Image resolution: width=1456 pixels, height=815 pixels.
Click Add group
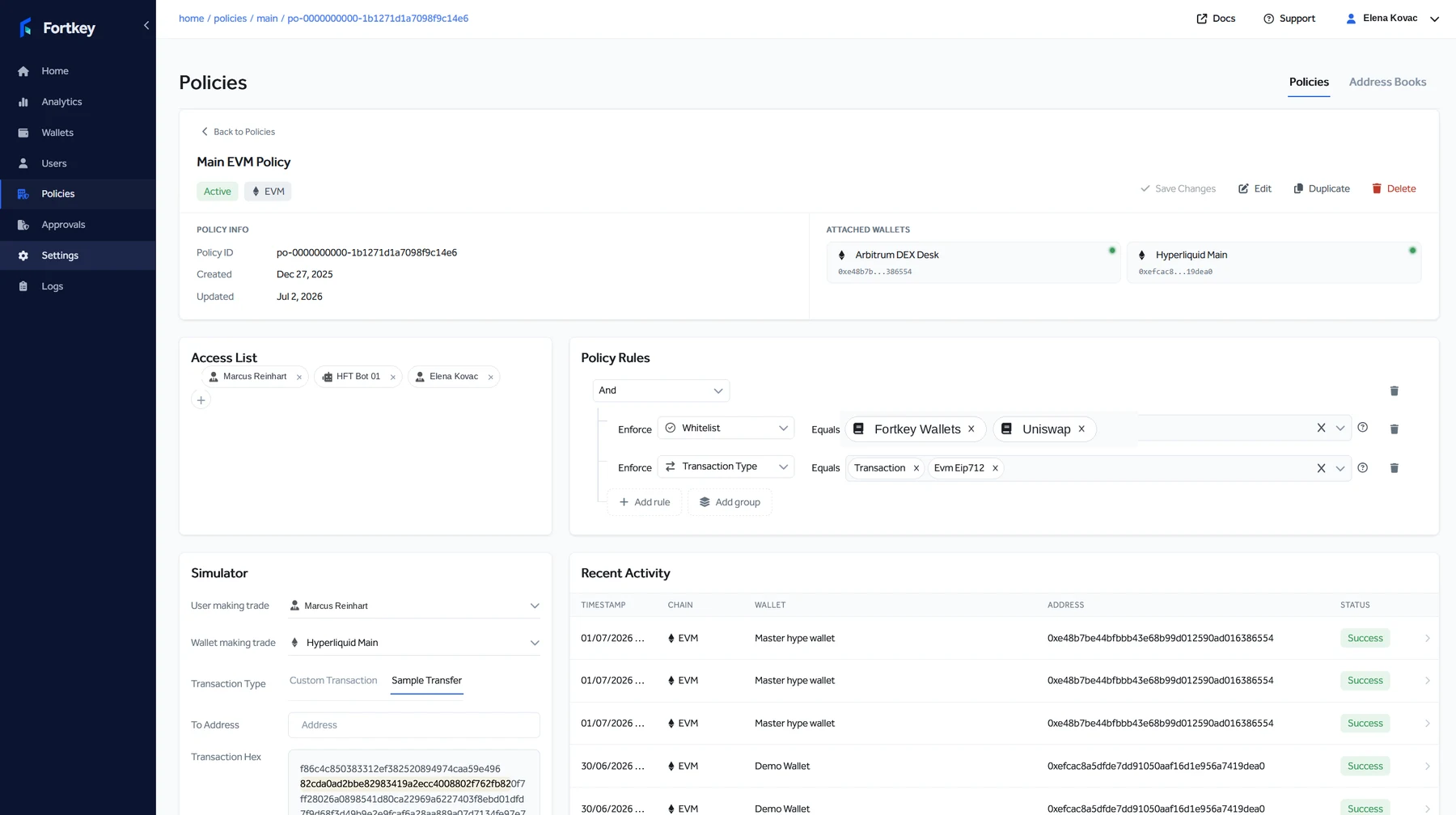point(730,503)
